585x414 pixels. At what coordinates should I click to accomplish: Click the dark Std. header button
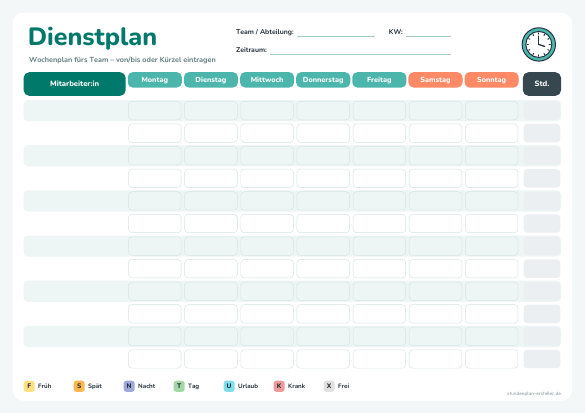click(x=542, y=84)
